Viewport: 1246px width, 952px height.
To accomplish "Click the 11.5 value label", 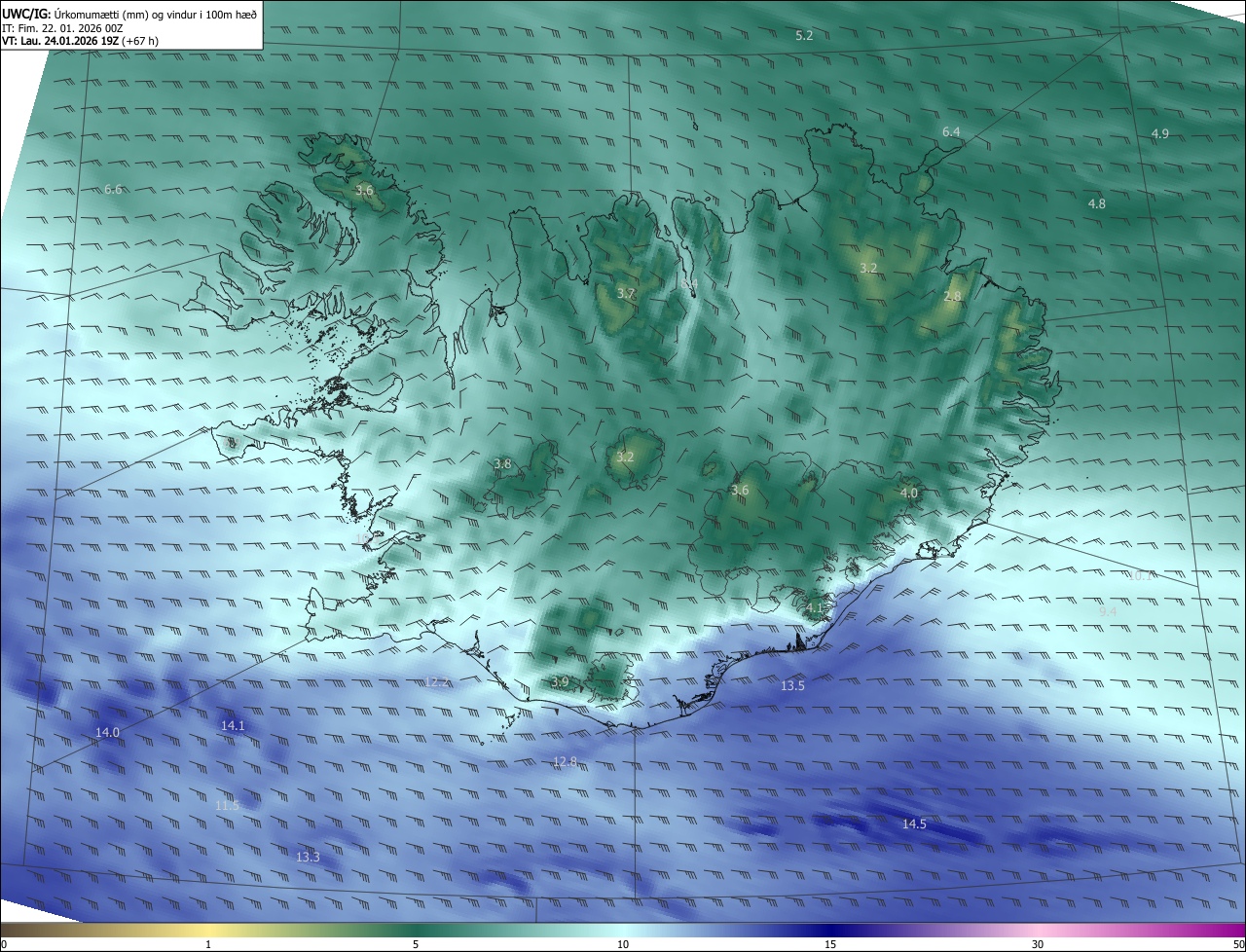I will (227, 806).
